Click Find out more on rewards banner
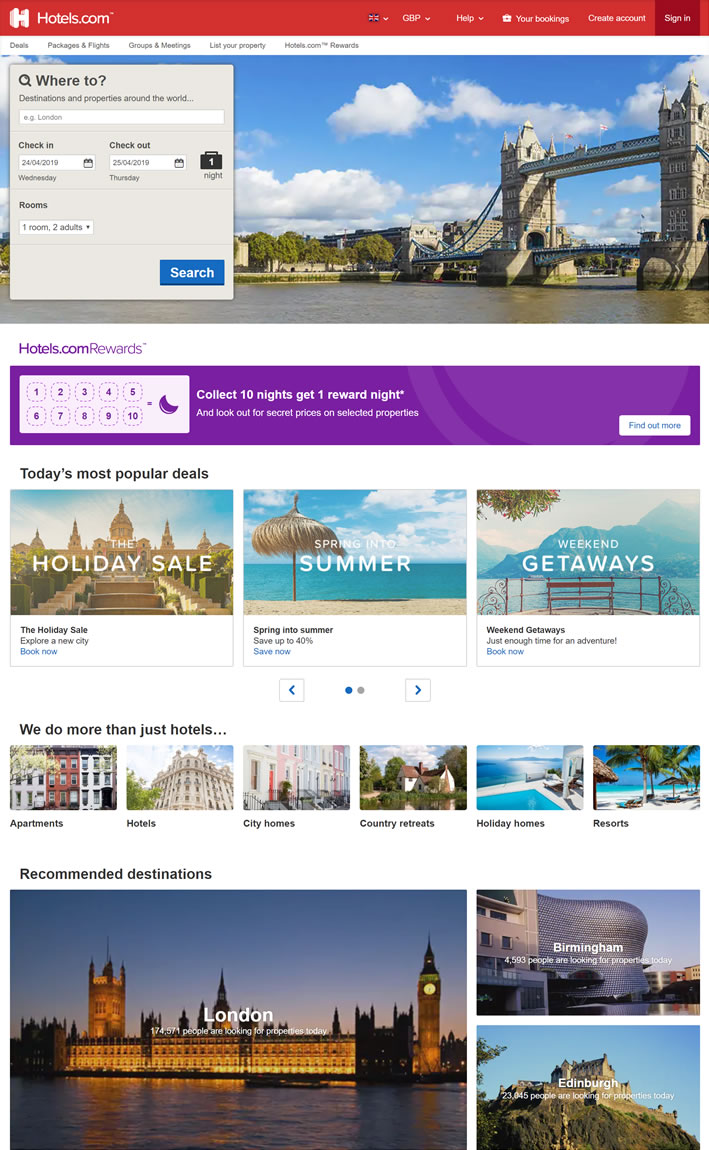The height and width of the screenshot is (1150, 709). (655, 425)
